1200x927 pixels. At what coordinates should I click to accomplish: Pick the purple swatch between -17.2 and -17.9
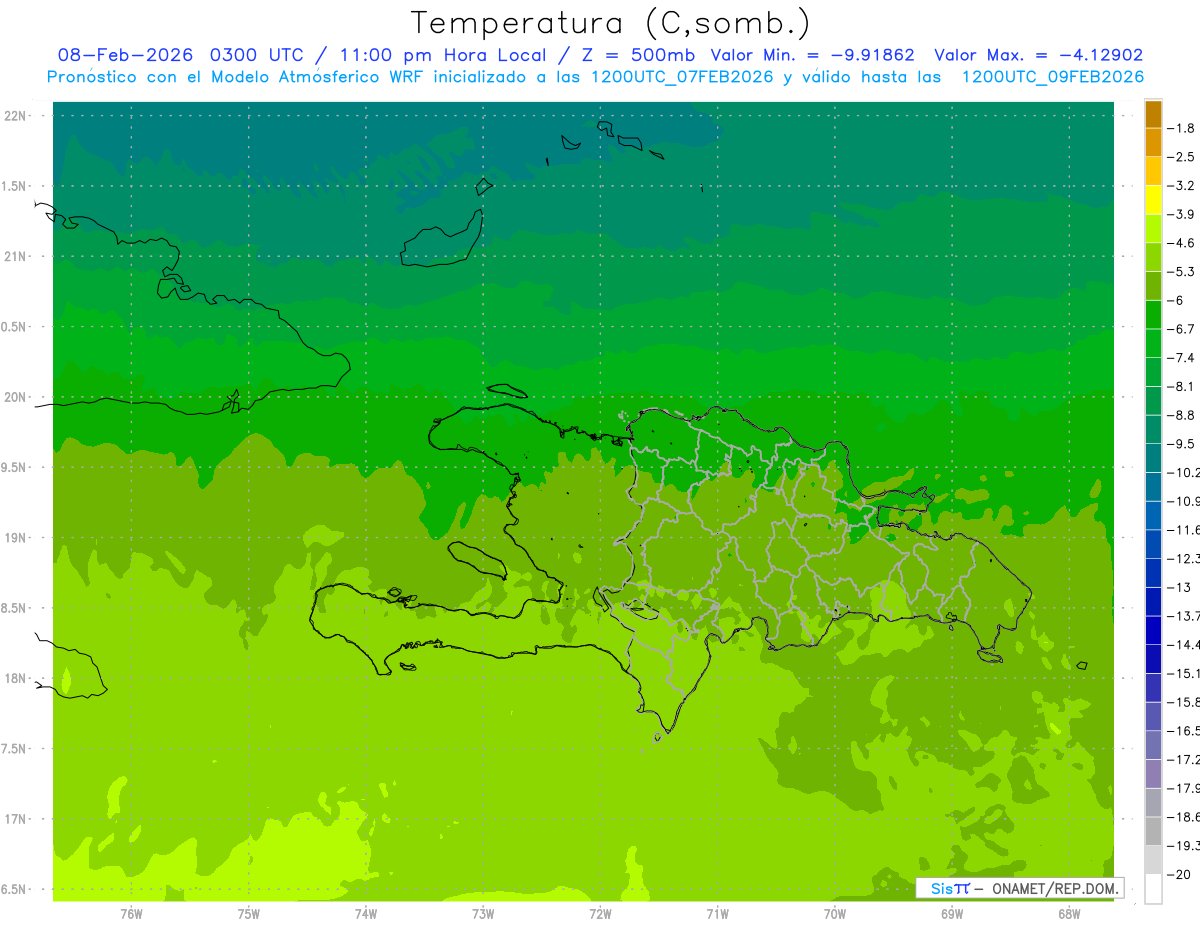point(1153,774)
